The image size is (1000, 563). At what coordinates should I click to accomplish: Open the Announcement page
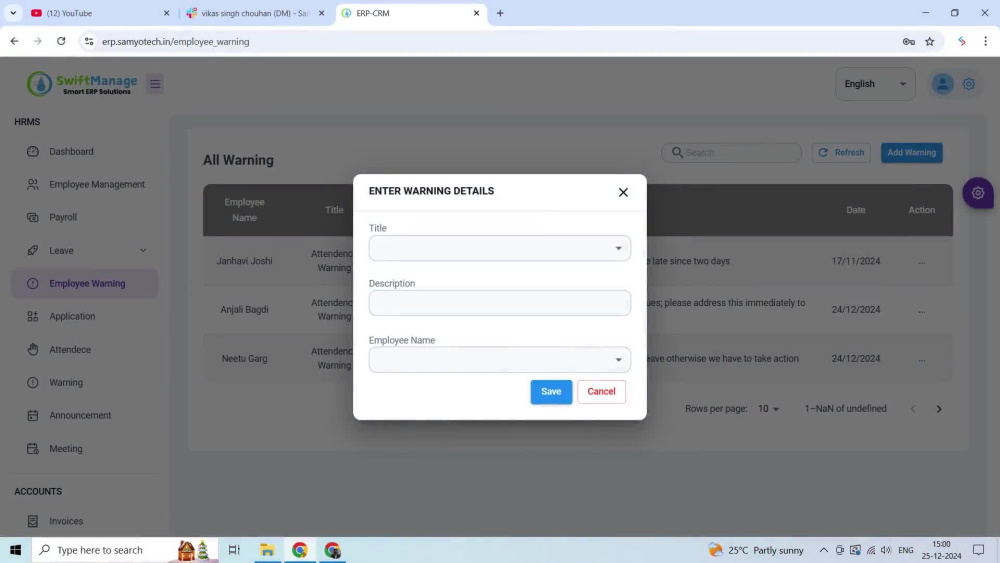pos(80,415)
